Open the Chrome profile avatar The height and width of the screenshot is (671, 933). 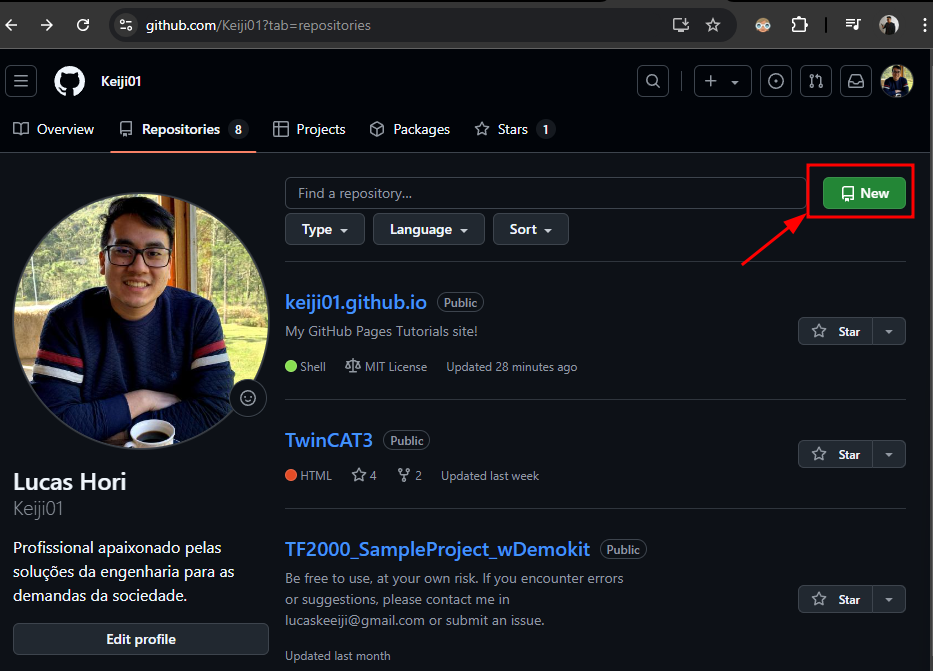pos(889,25)
